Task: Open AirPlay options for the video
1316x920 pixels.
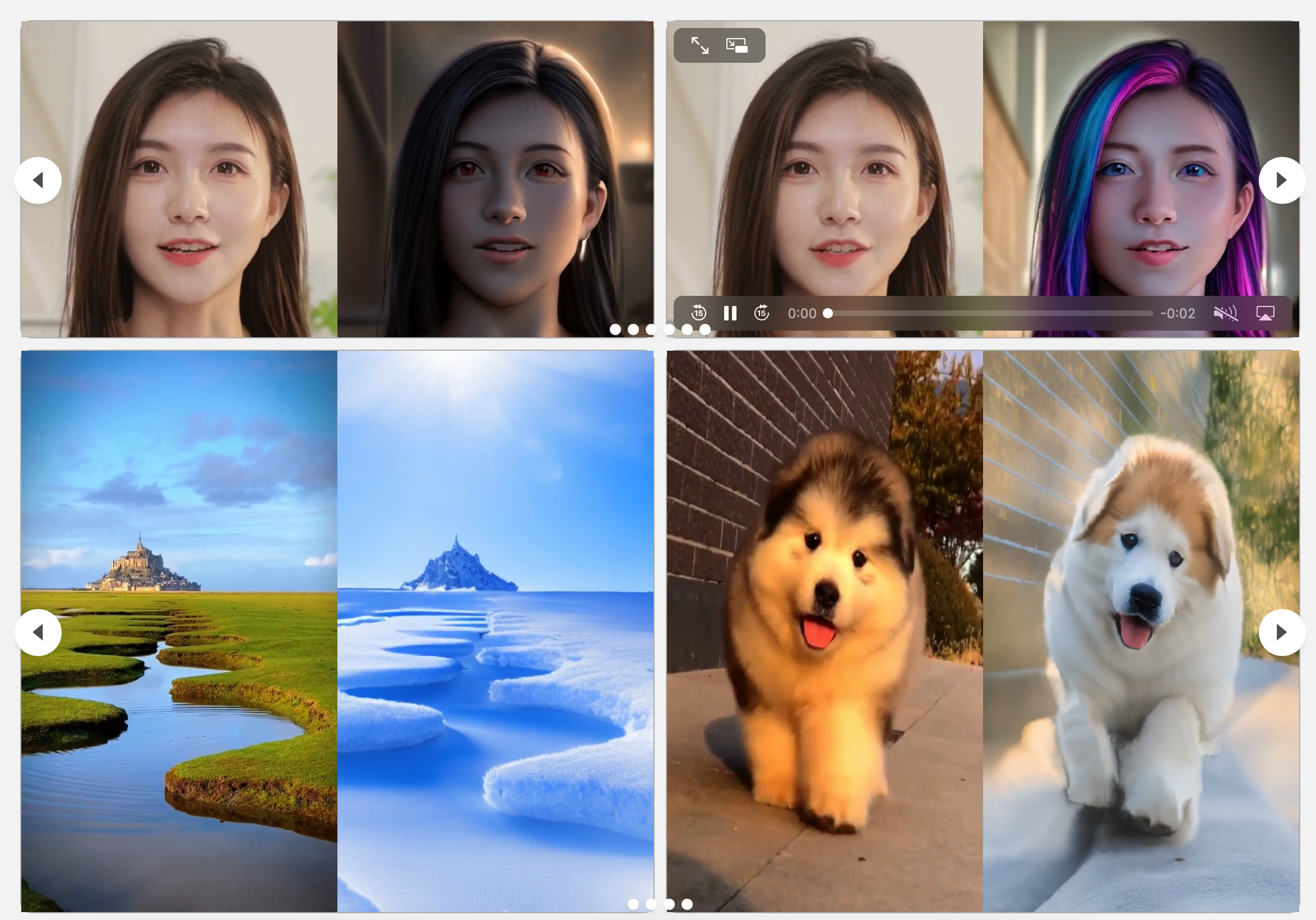Action: coord(1265,313)
